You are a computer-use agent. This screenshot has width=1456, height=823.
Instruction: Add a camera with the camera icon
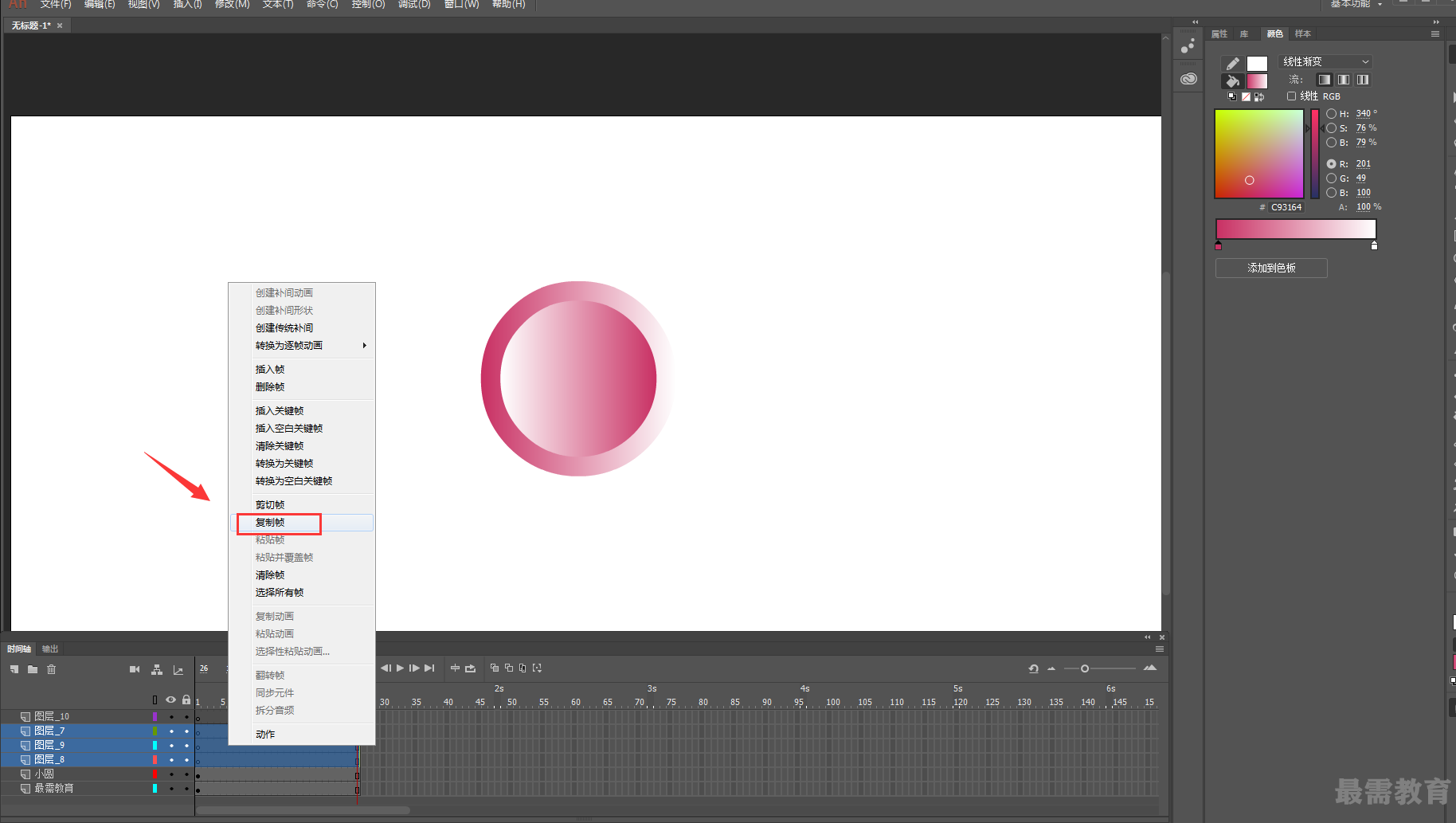point(135,669)
